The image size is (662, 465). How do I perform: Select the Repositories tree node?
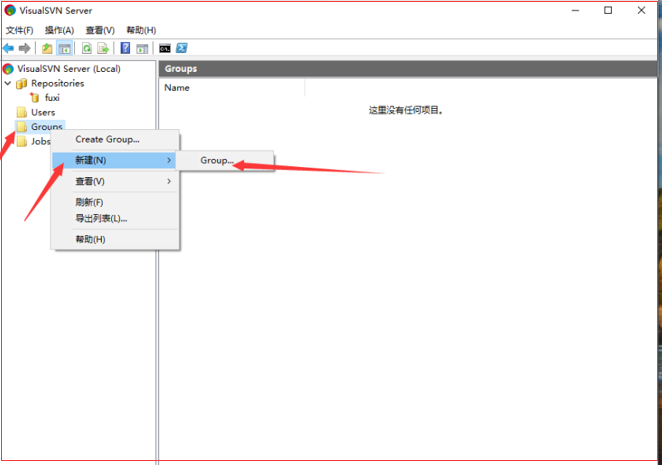[57, 83]
